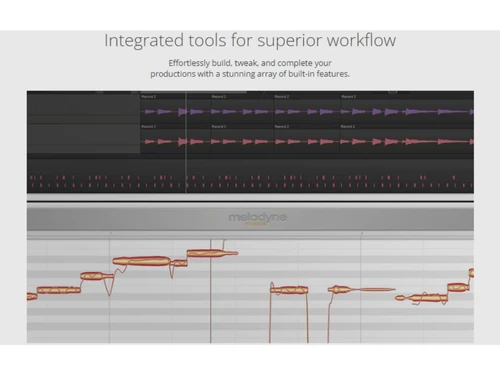Select the first purple 'Record 2' audio clip
The image size is (500, 375).
point(175,108)
